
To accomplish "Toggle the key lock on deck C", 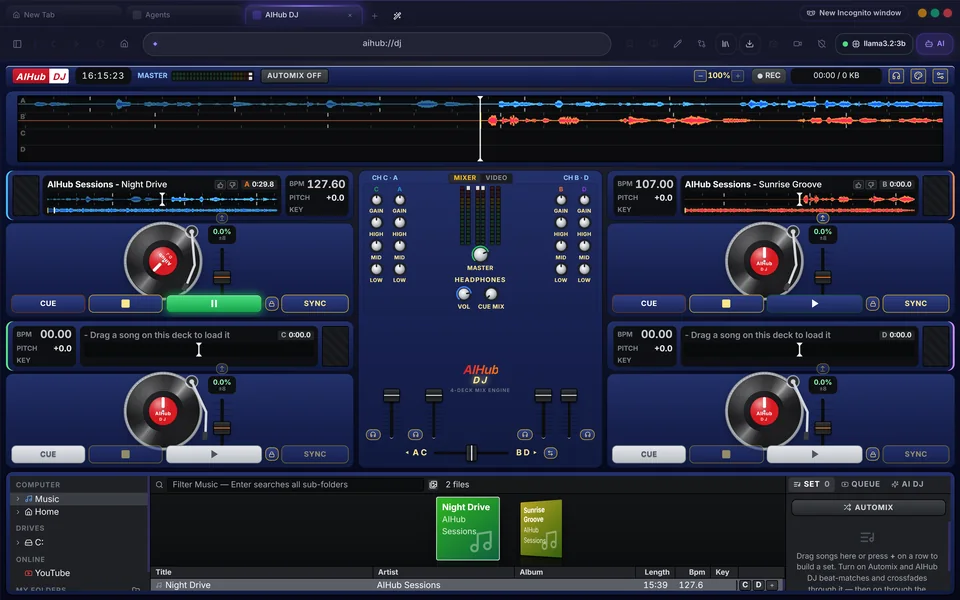I will 272,454.
